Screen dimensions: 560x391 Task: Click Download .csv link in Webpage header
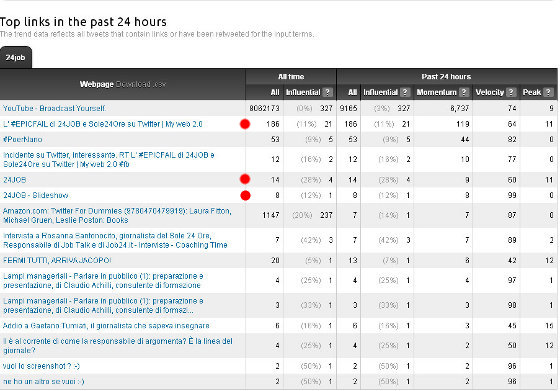[141, 84]
